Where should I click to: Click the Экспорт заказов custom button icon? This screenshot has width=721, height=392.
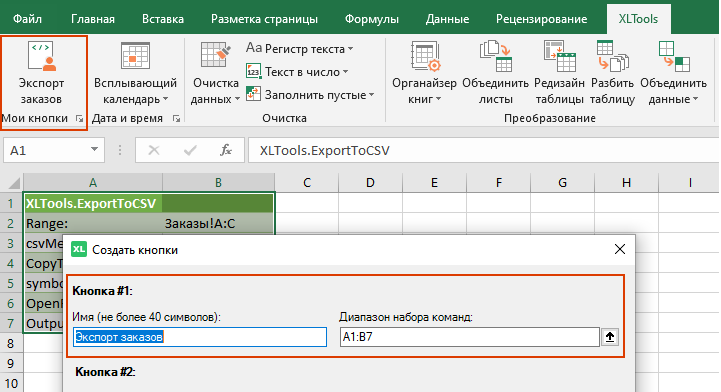pyautogui.click(x=41, y=56)
